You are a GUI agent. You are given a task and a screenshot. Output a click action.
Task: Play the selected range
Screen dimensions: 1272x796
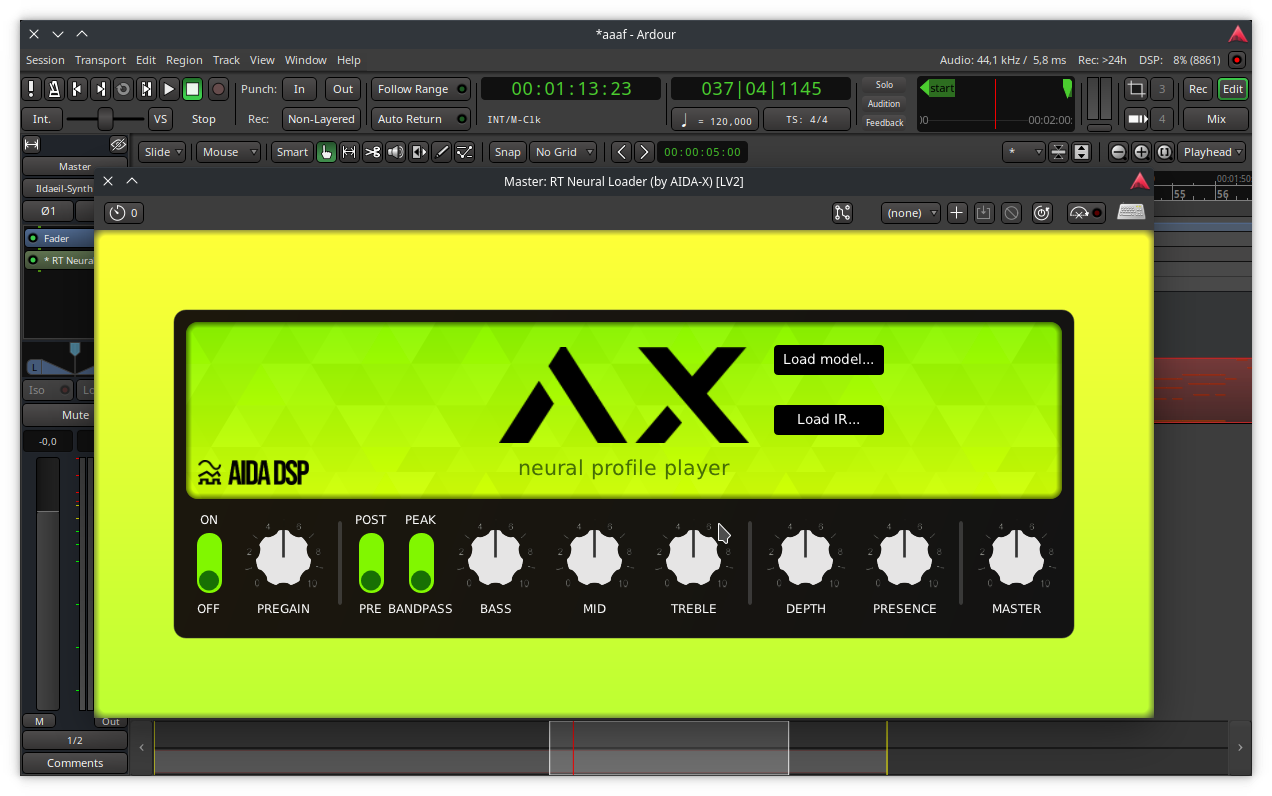[146, 89]
